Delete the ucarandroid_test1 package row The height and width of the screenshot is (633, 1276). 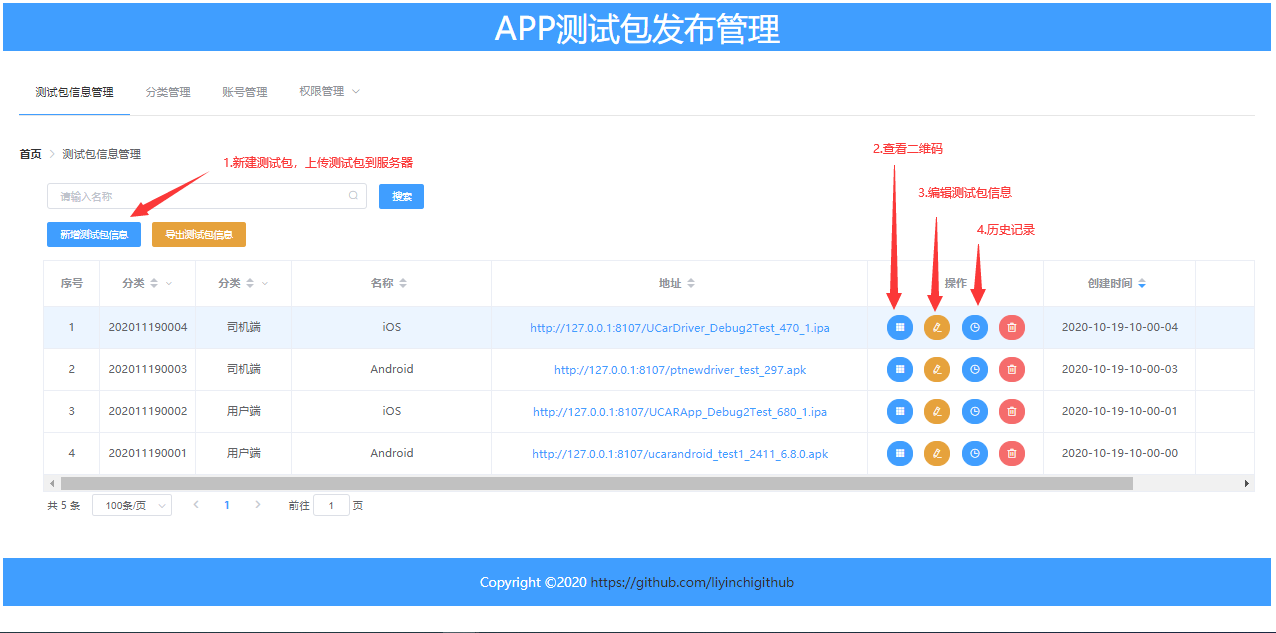tap(1012, 453)
